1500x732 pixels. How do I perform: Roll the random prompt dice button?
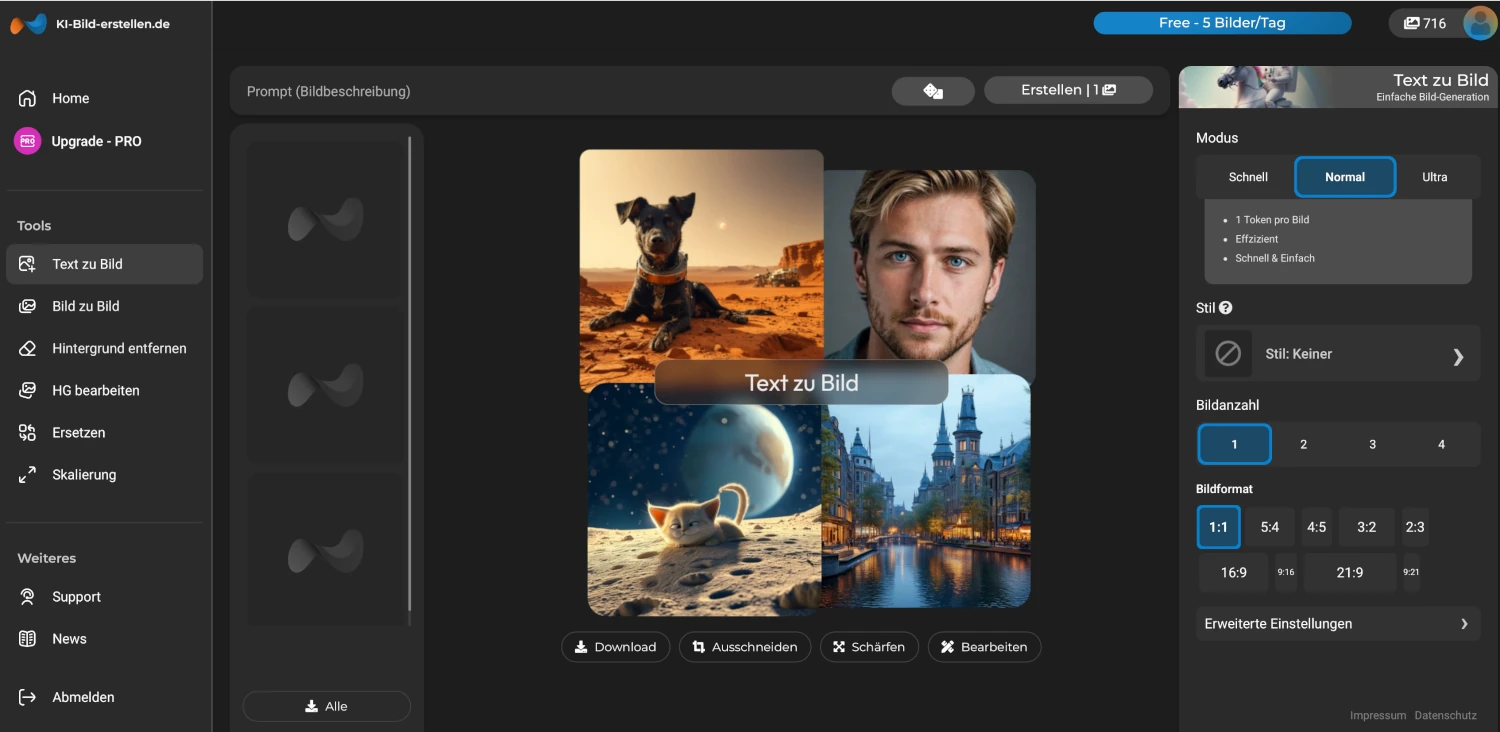(x=933, y=91)
